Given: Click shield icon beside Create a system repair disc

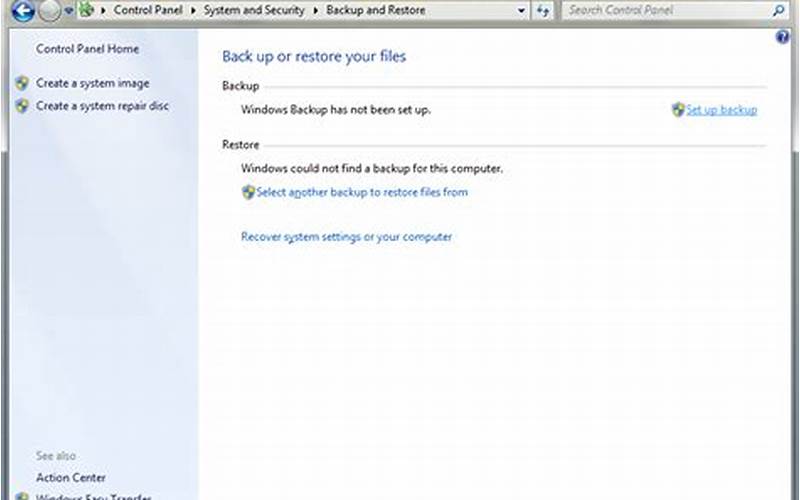Looking at the screenshot, I should point(22,106).
